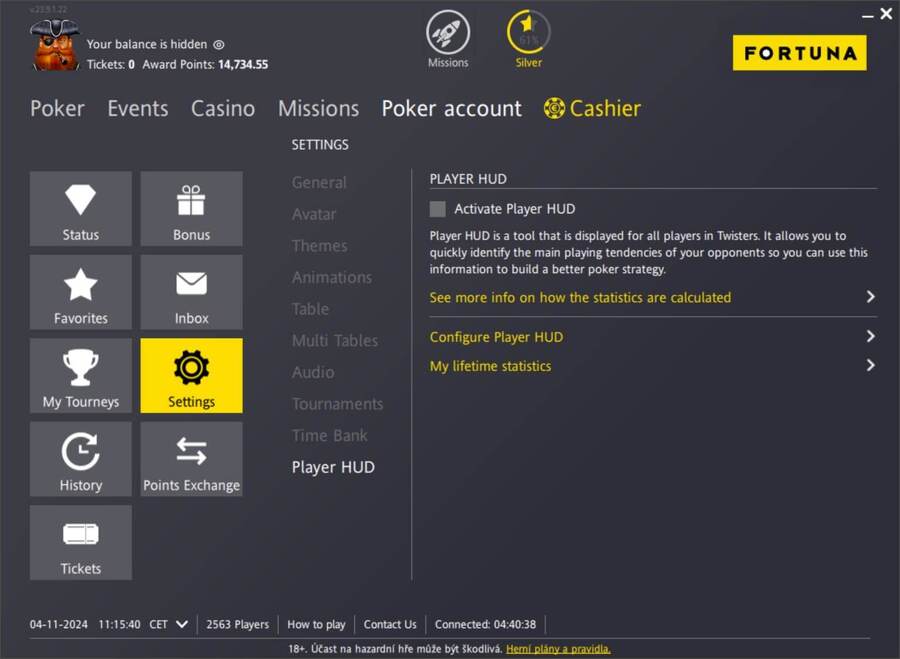Switch to the Poker tab
This screenshot has height=659, width=900.
click(x=57, y=108)
